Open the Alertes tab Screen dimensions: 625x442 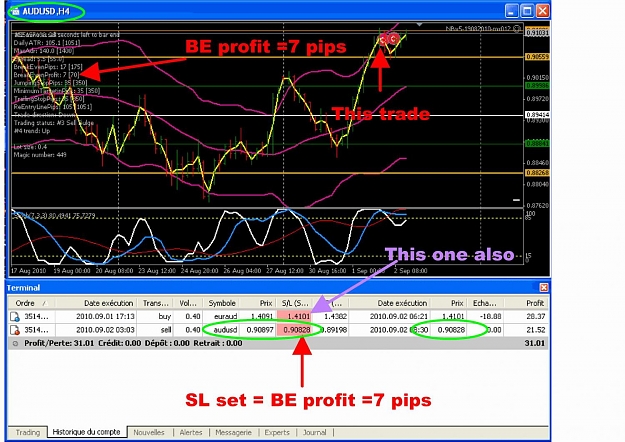tap(191, 432)
